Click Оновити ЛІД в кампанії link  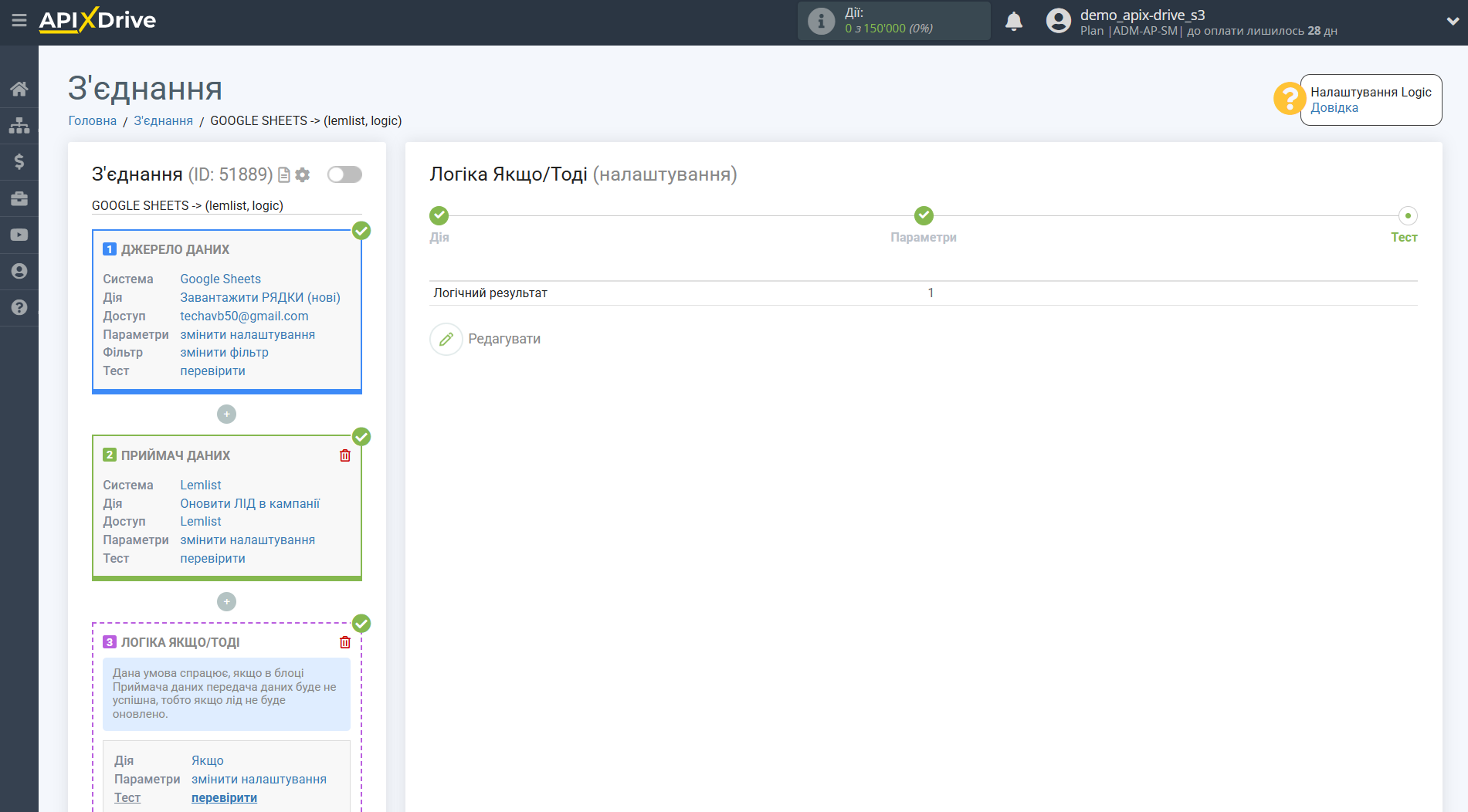250,504
